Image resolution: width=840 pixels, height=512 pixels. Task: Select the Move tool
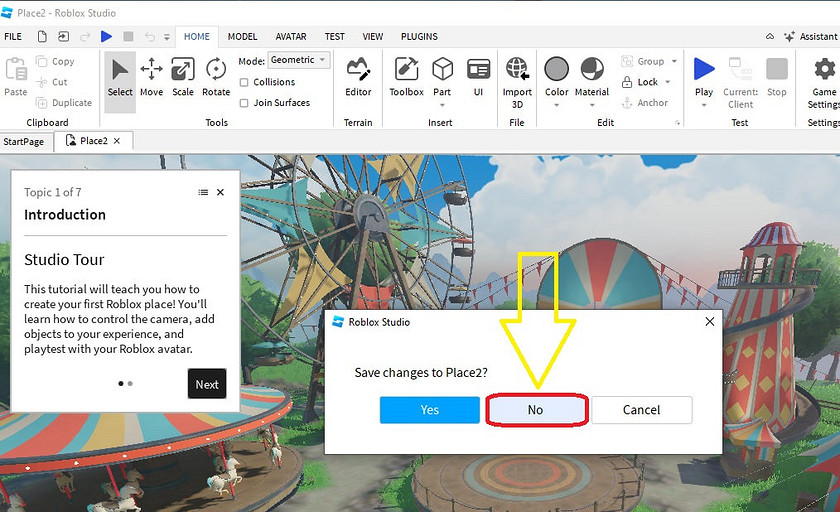pos(151,77)
